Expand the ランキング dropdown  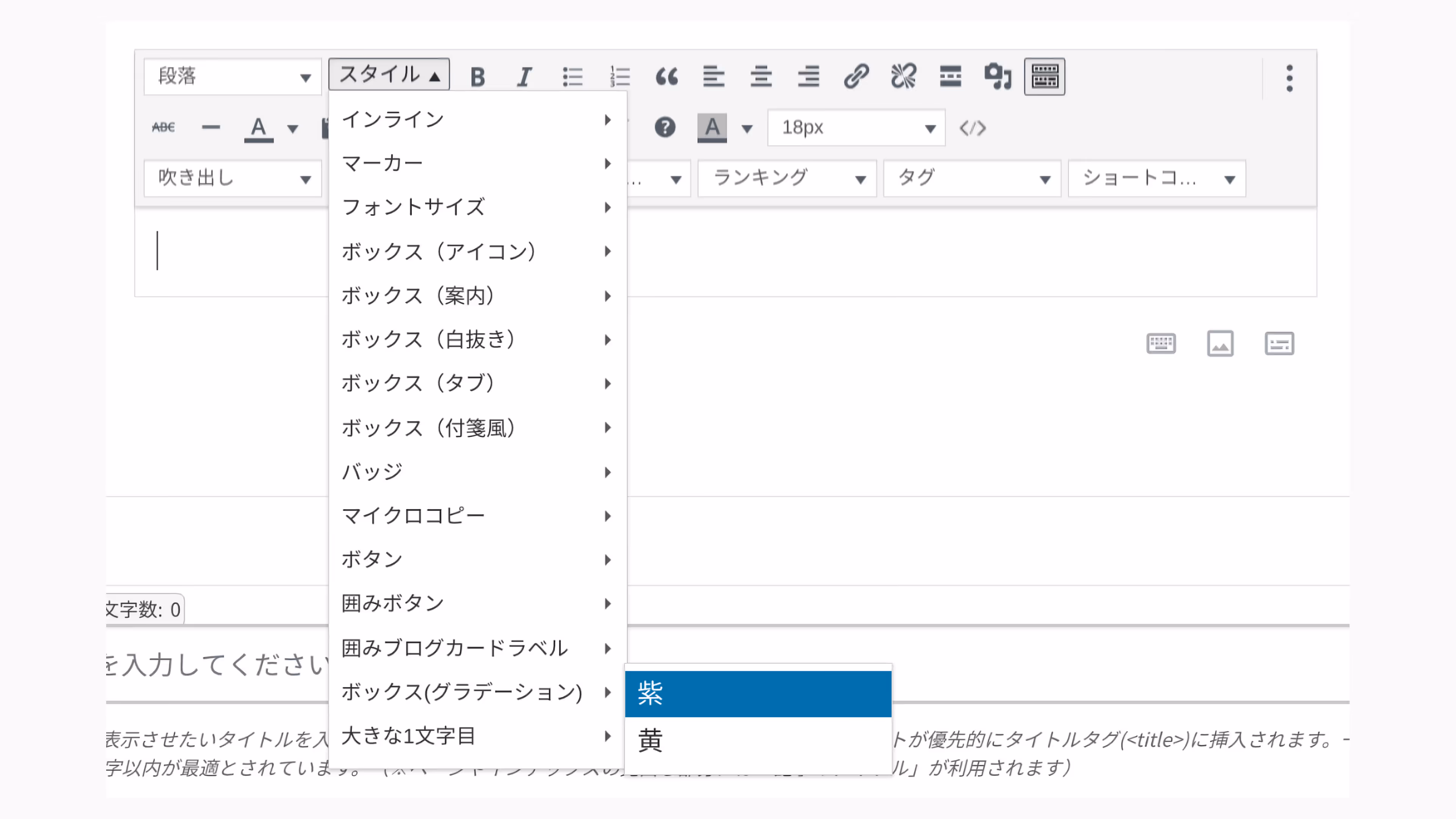pyautogui.click(x=786, y=179)
